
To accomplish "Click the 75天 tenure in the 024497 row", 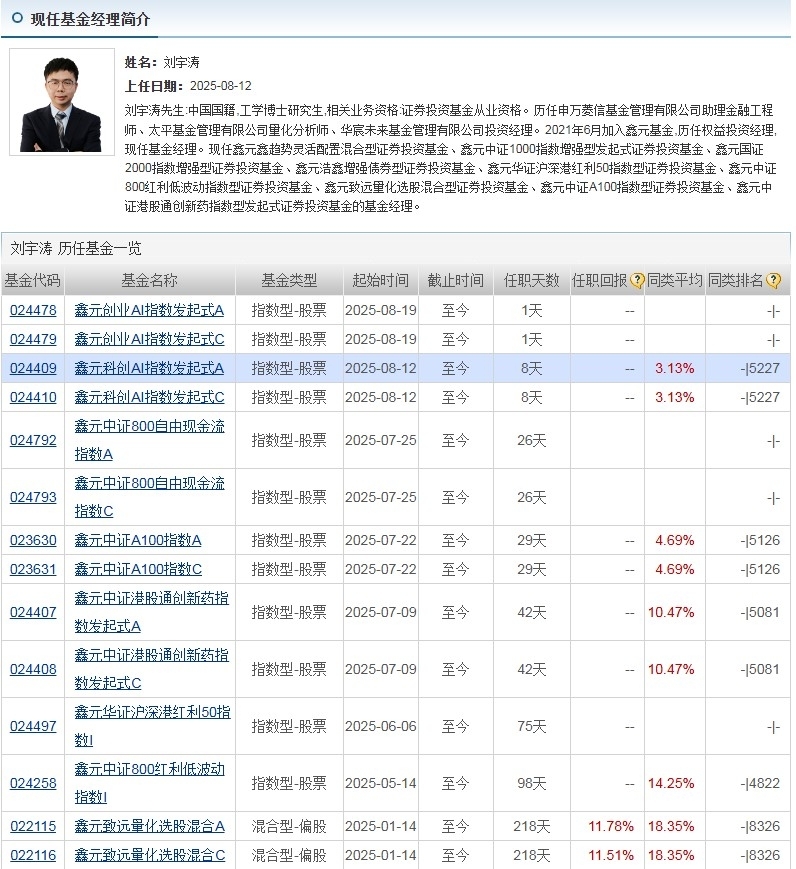I will 532,726.
